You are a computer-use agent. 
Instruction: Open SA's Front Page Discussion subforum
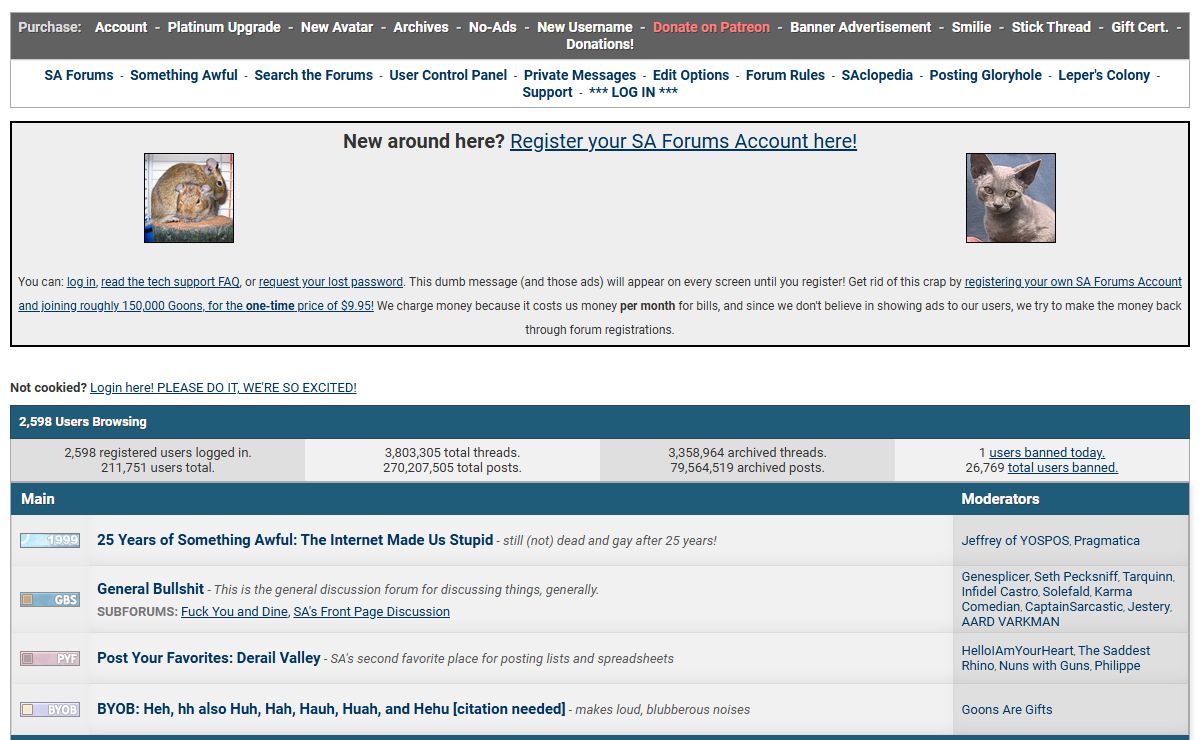tap(371, 612)
